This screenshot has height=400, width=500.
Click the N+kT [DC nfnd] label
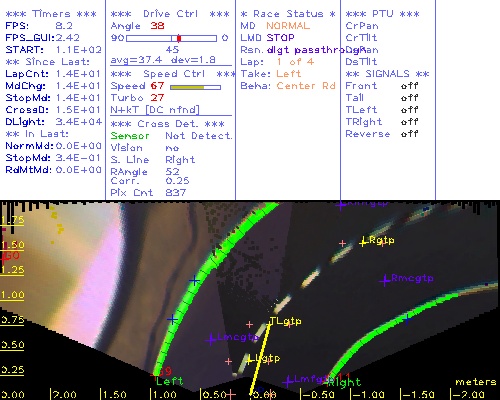(x=155, y=110)
